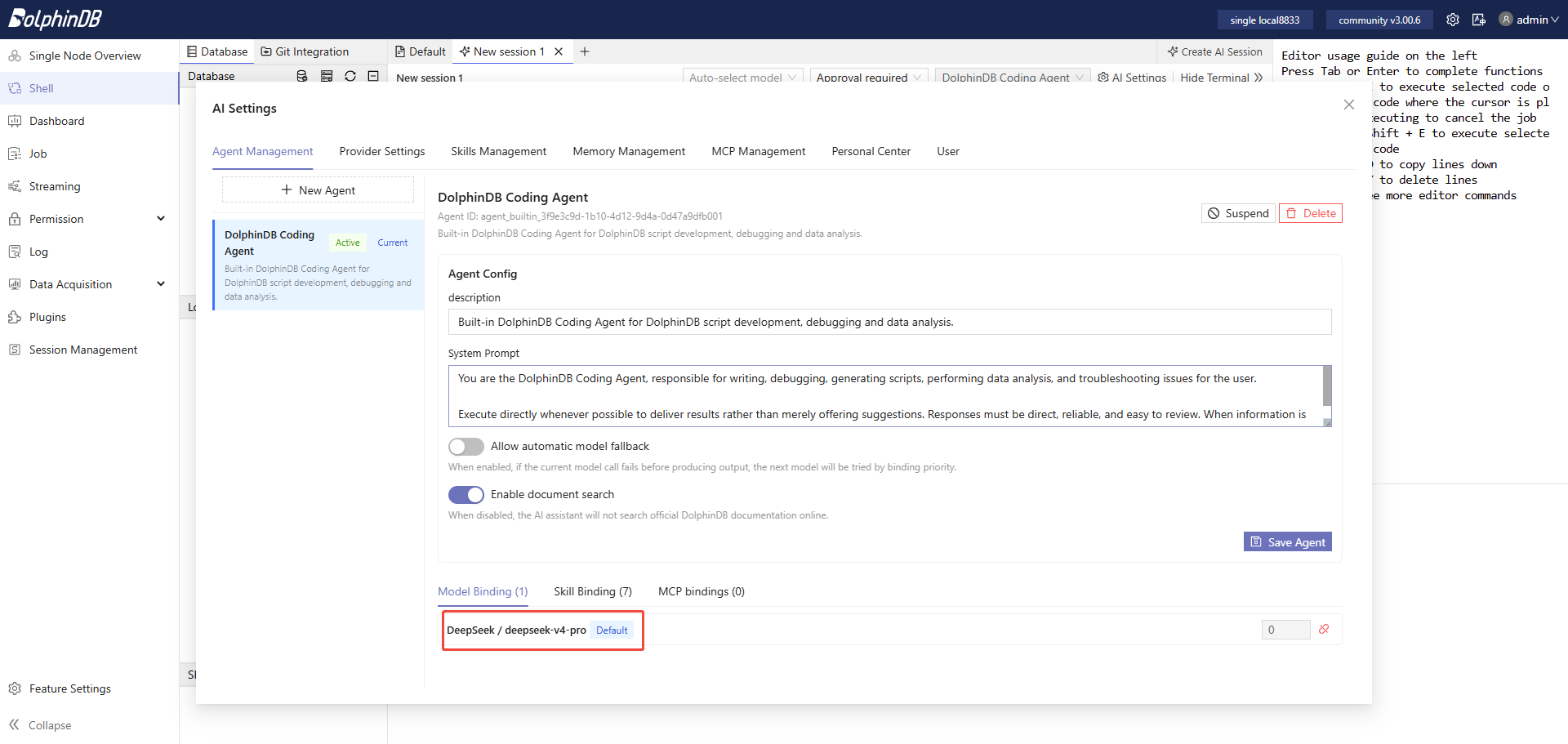Expand the Data Acquisition sidebar menu
Screen dimensions: 1568x744
click(161, 284)
